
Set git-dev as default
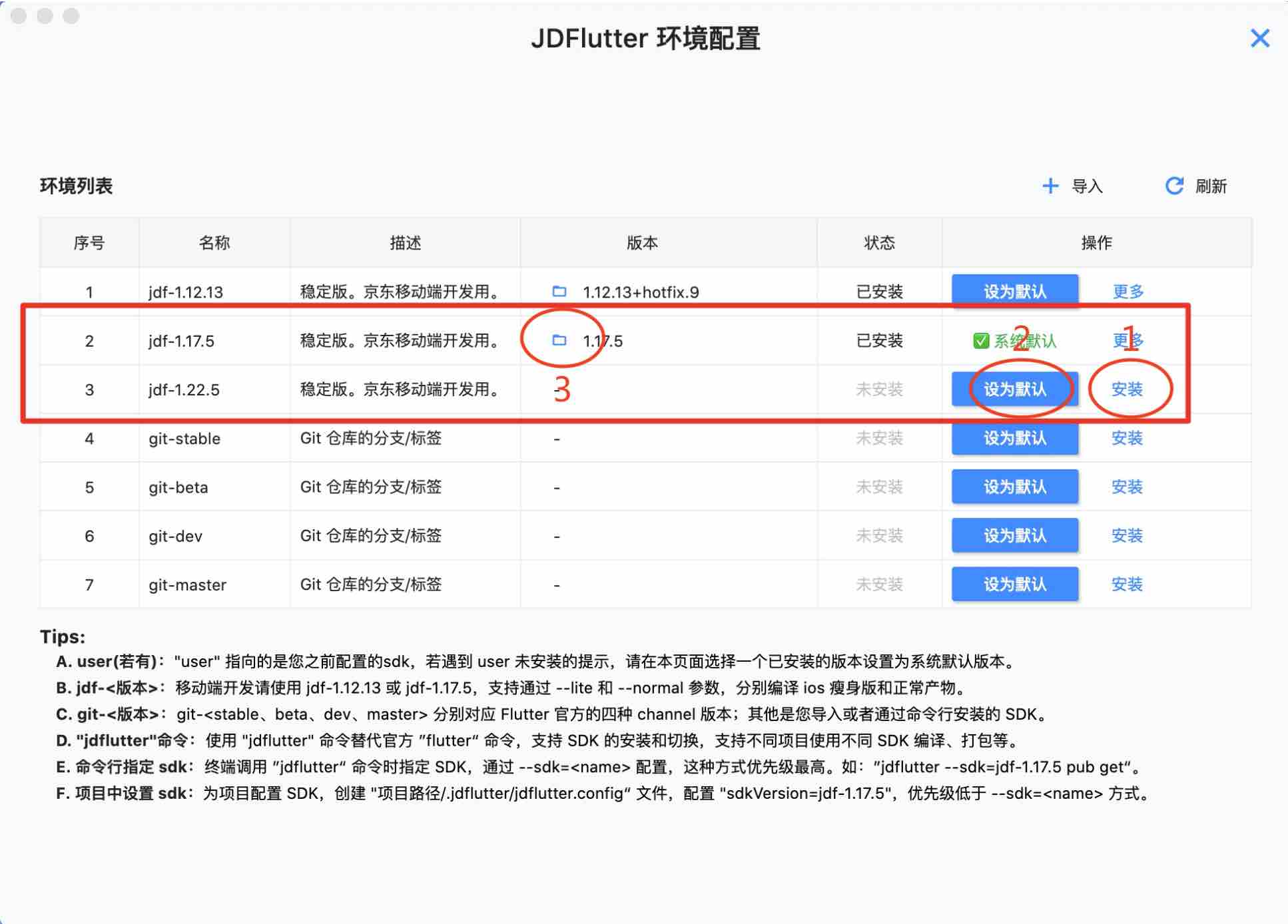point(1015,535)
